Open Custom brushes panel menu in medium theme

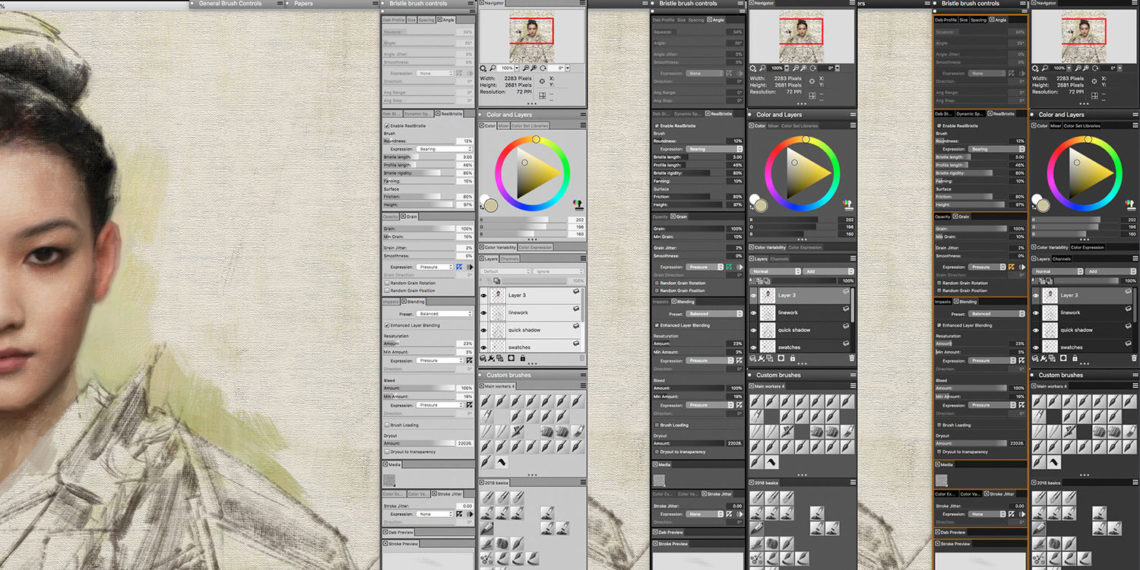click(x=854, y=375)
